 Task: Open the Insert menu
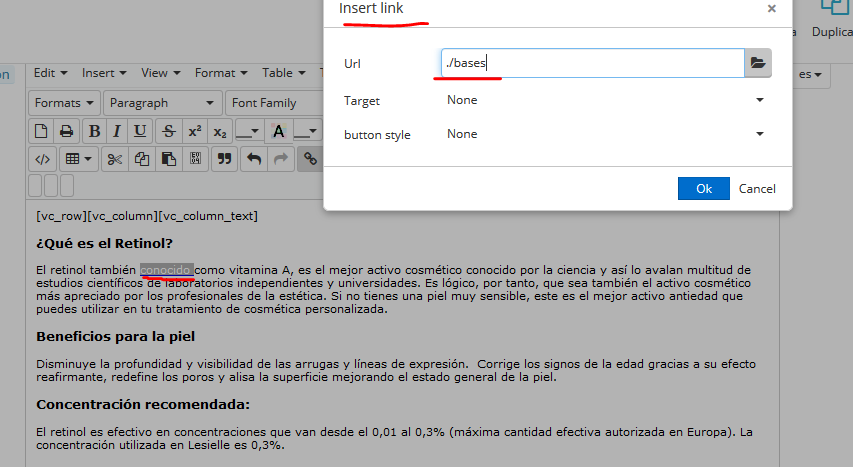(x=103, y=73)
